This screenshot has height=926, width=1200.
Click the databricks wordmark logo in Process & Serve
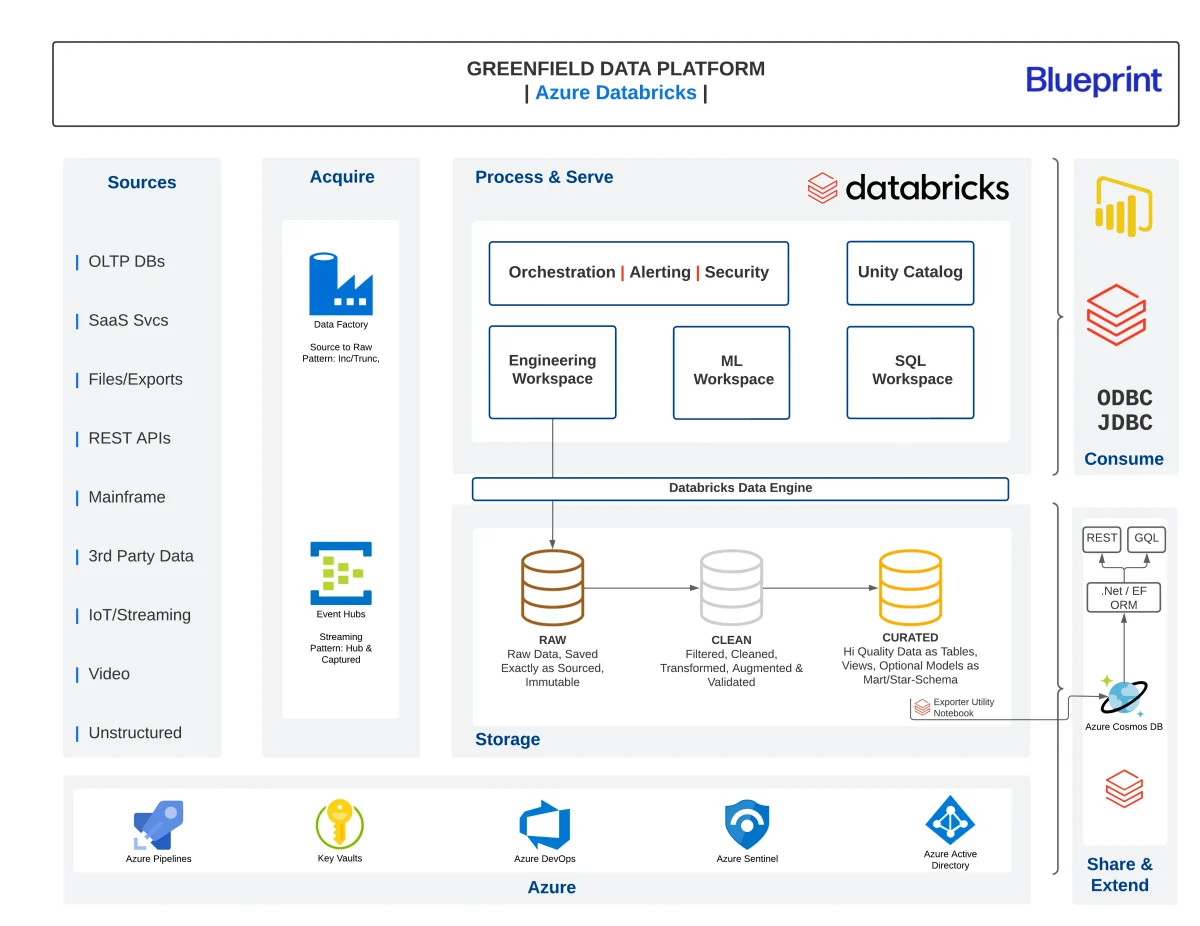[x=908, y=187]
